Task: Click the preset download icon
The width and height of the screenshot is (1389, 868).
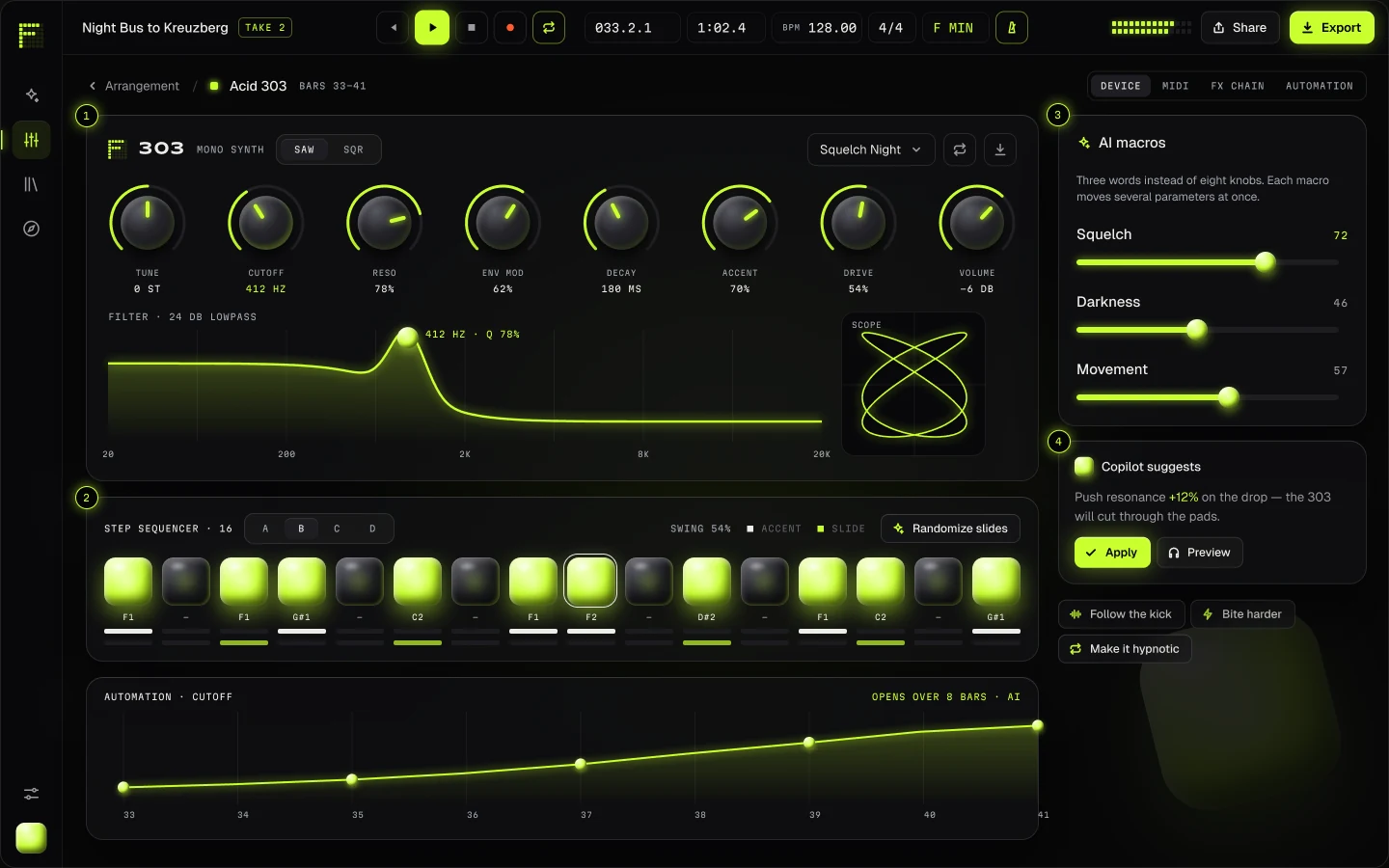Action: click(x=1000, y=149)
